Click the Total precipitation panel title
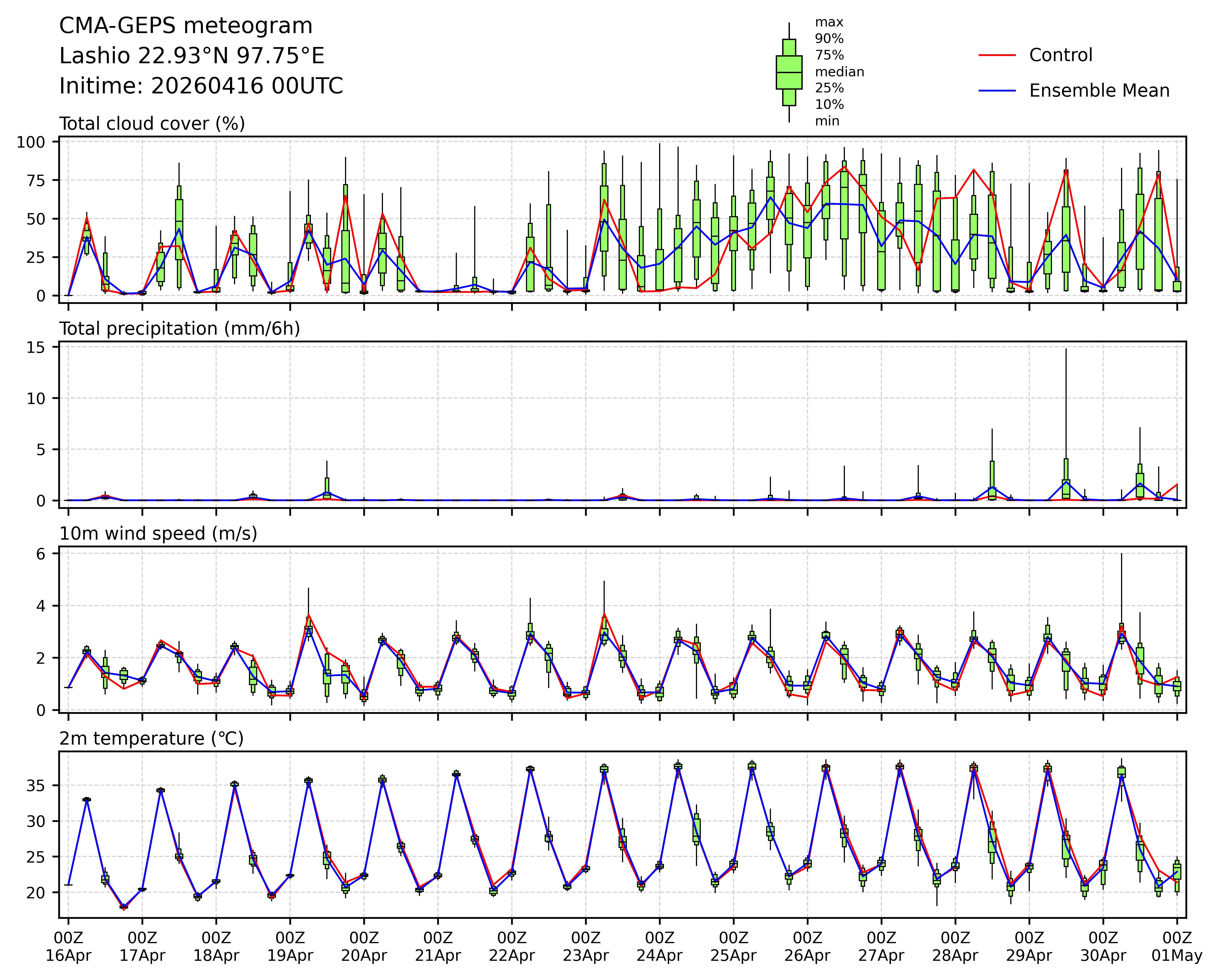Screen dimensions: 1219x980 179,329
